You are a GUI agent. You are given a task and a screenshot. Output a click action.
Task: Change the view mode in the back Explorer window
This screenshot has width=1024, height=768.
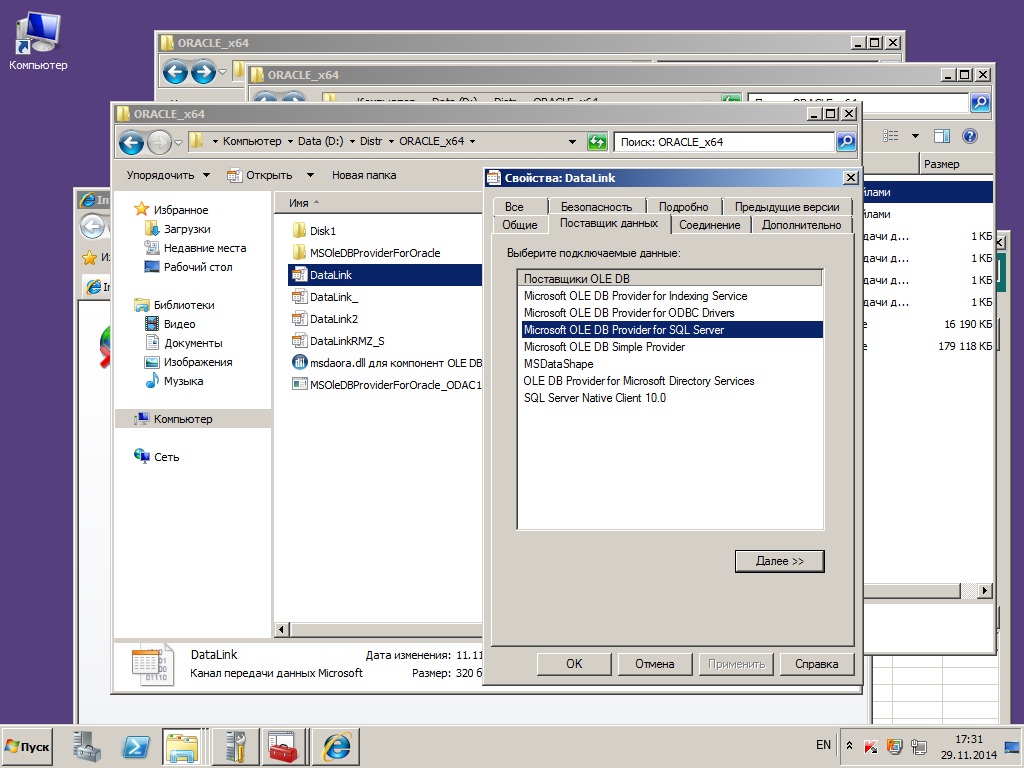[x=891, y=136]
